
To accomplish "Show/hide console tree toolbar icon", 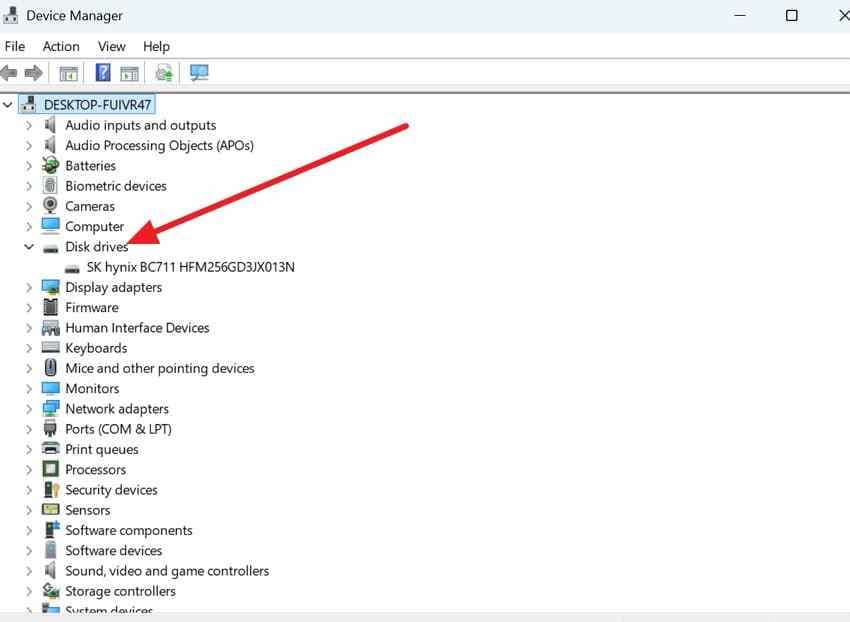I will tap(68, 73).
